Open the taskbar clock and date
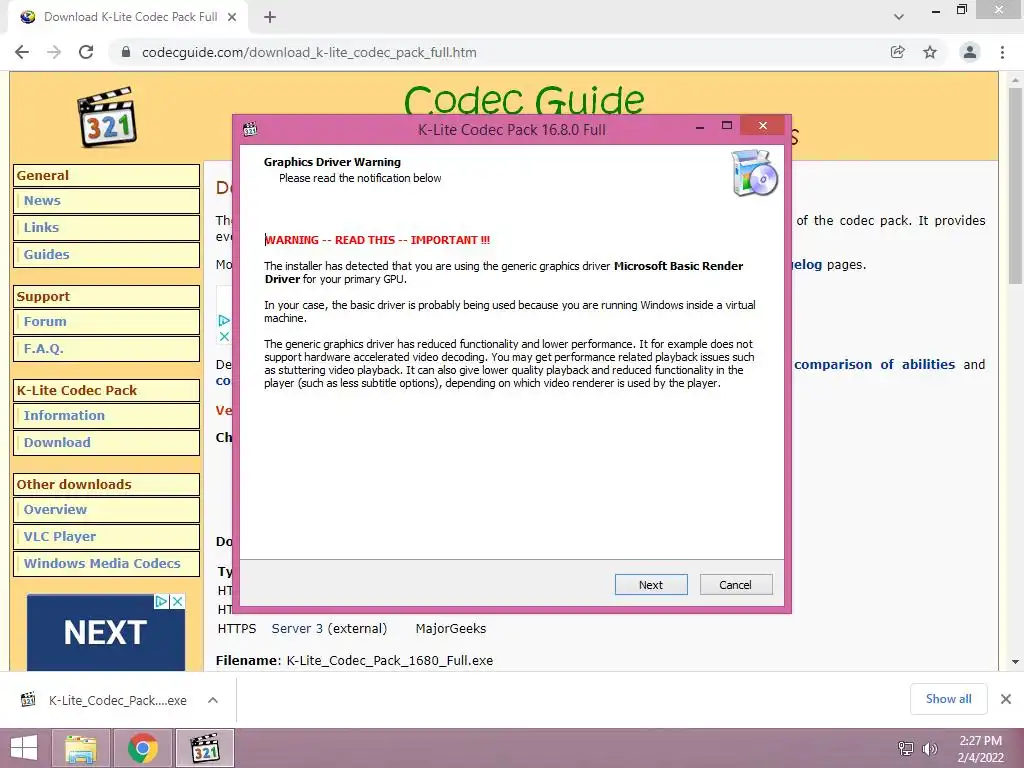Viewport: 1024px width, 768px height. (980, 749)
